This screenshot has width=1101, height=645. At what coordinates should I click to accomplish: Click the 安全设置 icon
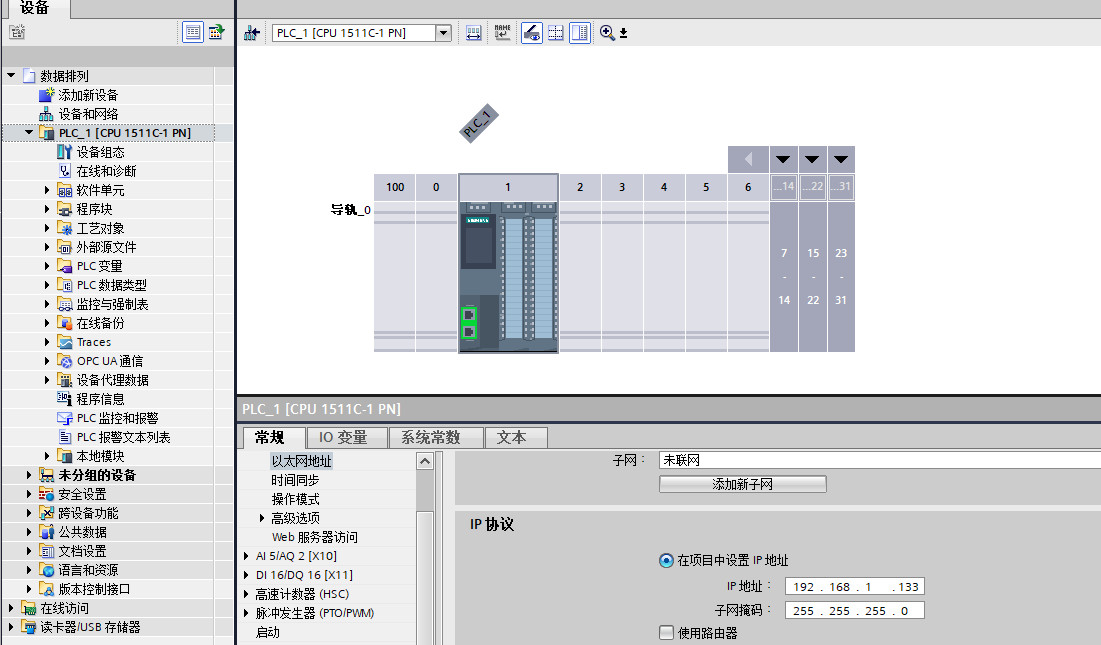[46, 494]
